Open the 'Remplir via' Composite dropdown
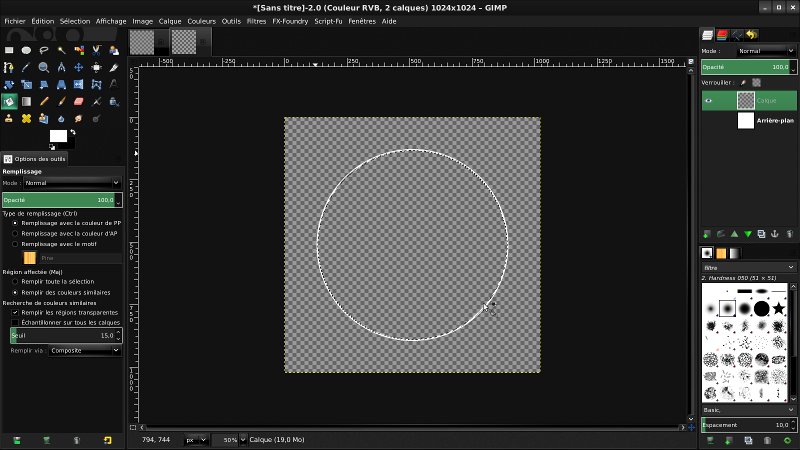Image resolution: width=800 pixels, height=450 pixels. pos(85,351)
